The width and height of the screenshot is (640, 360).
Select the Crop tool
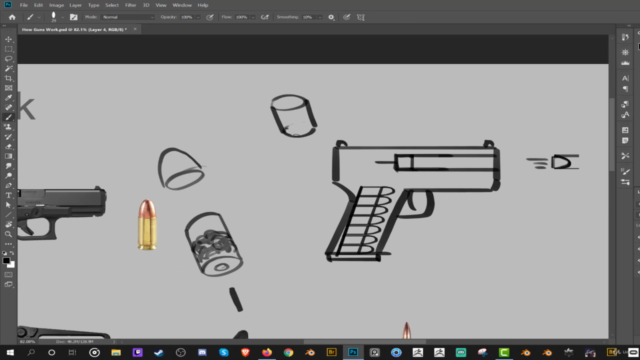tap(8, 78)
